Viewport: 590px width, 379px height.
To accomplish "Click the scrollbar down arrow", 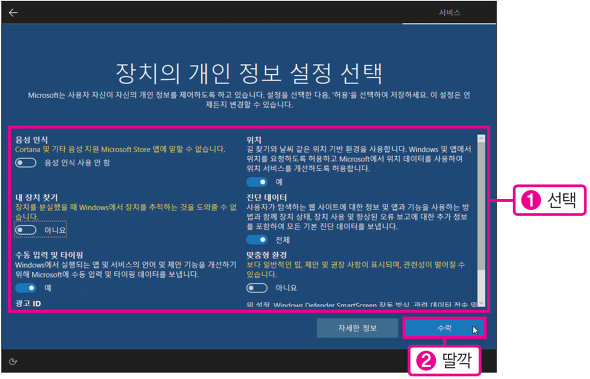I will 481,303.
